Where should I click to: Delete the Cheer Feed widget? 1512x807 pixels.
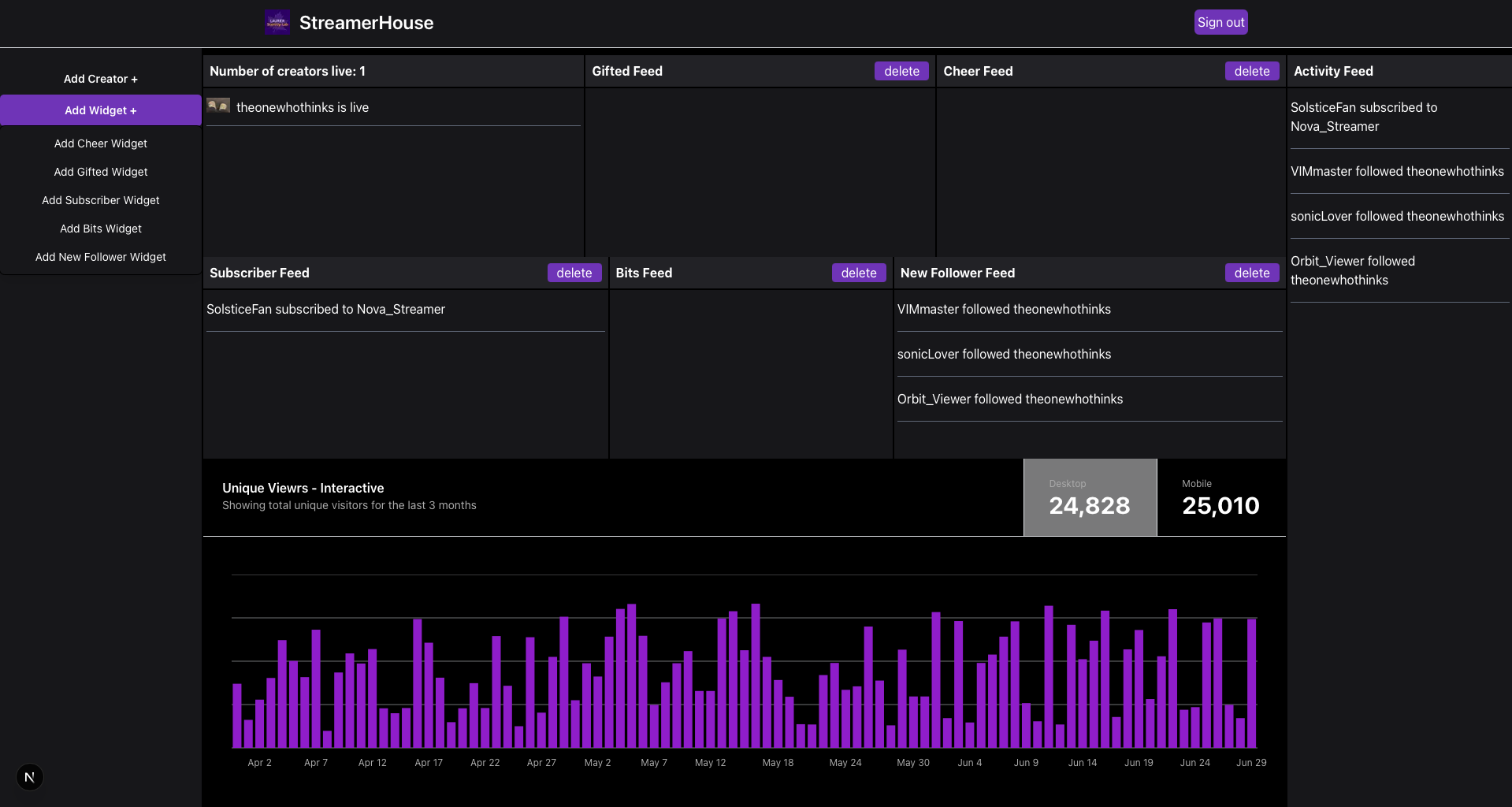point(1252,71)
